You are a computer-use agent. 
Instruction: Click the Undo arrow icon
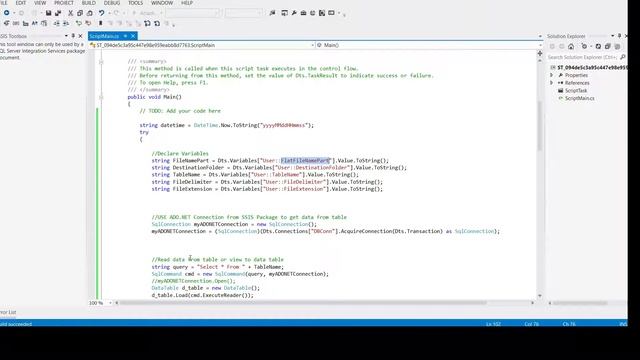tap(101, 13)
